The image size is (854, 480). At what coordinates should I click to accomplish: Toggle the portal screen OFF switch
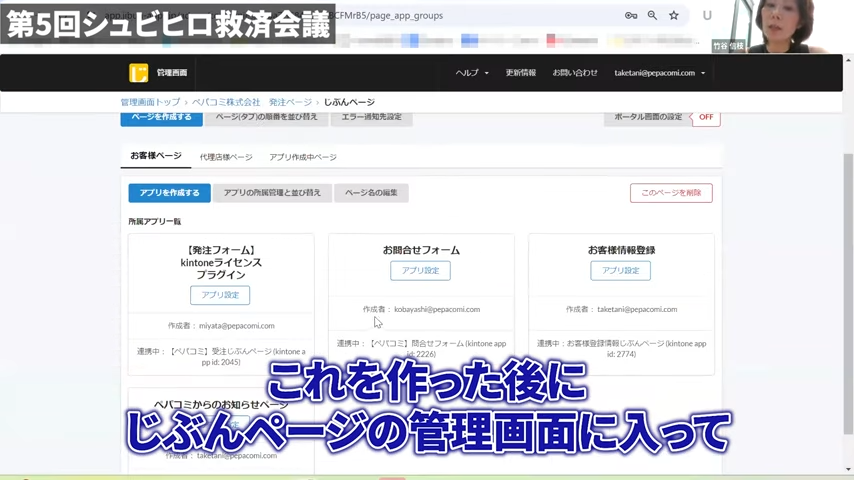(x=706, y=117)
